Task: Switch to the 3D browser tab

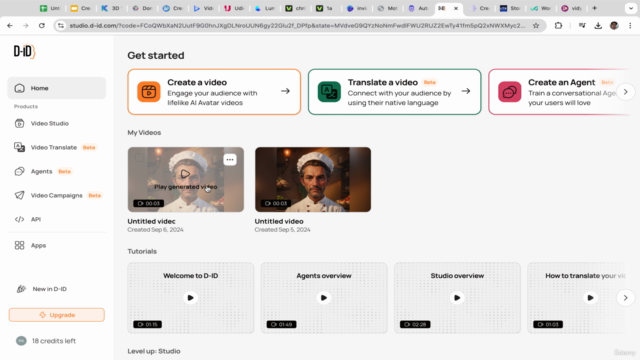Action: [x=111, y=8]
